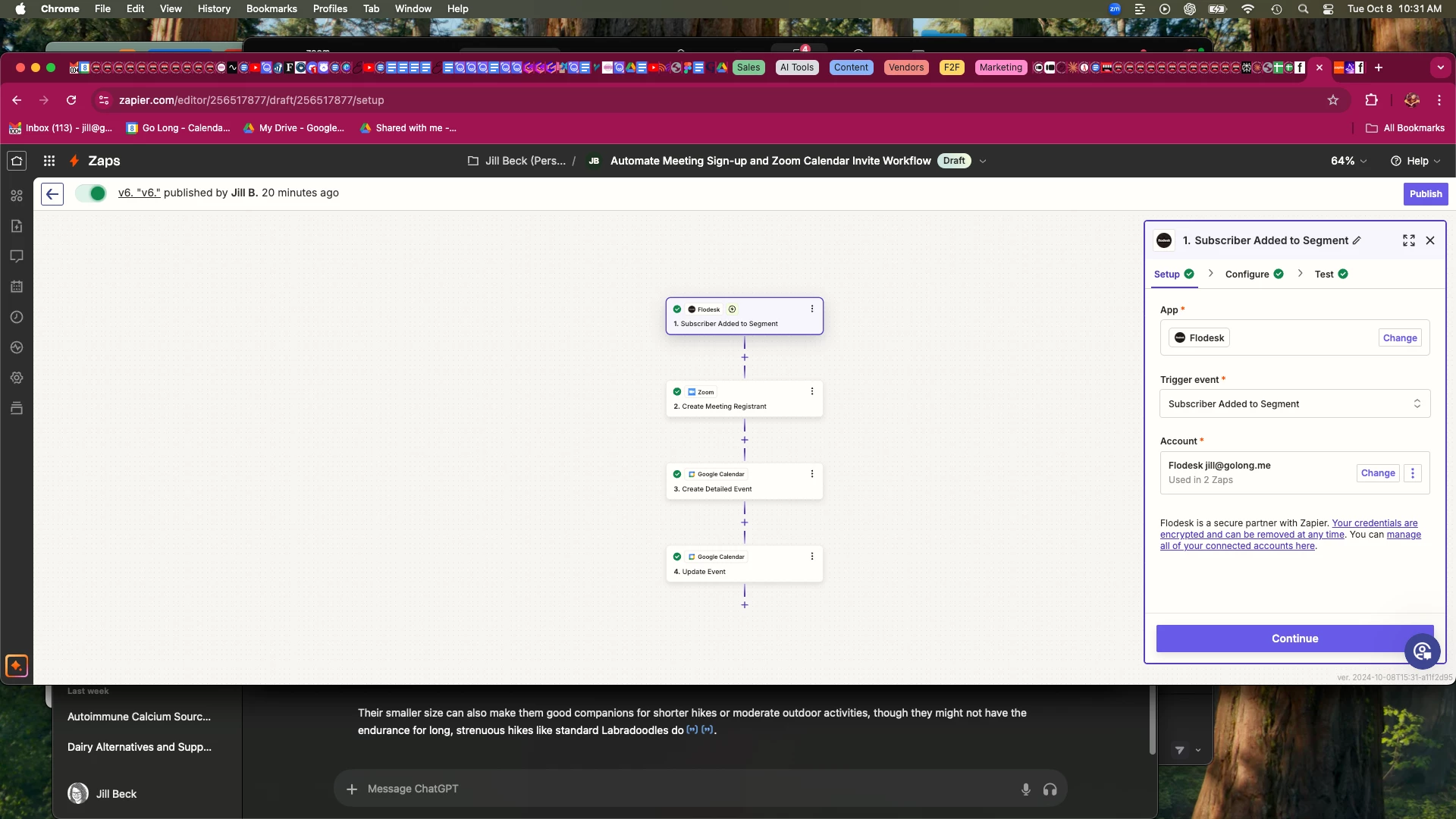Click the Zapier home icon
This screenshot has height=819, width=1456.
tap(17, 161)
